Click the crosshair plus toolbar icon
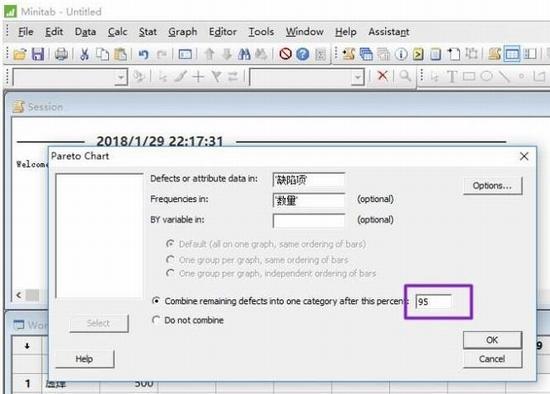Image resolution: width=550 pixels, height=394 pixels. tap(198, 76)
